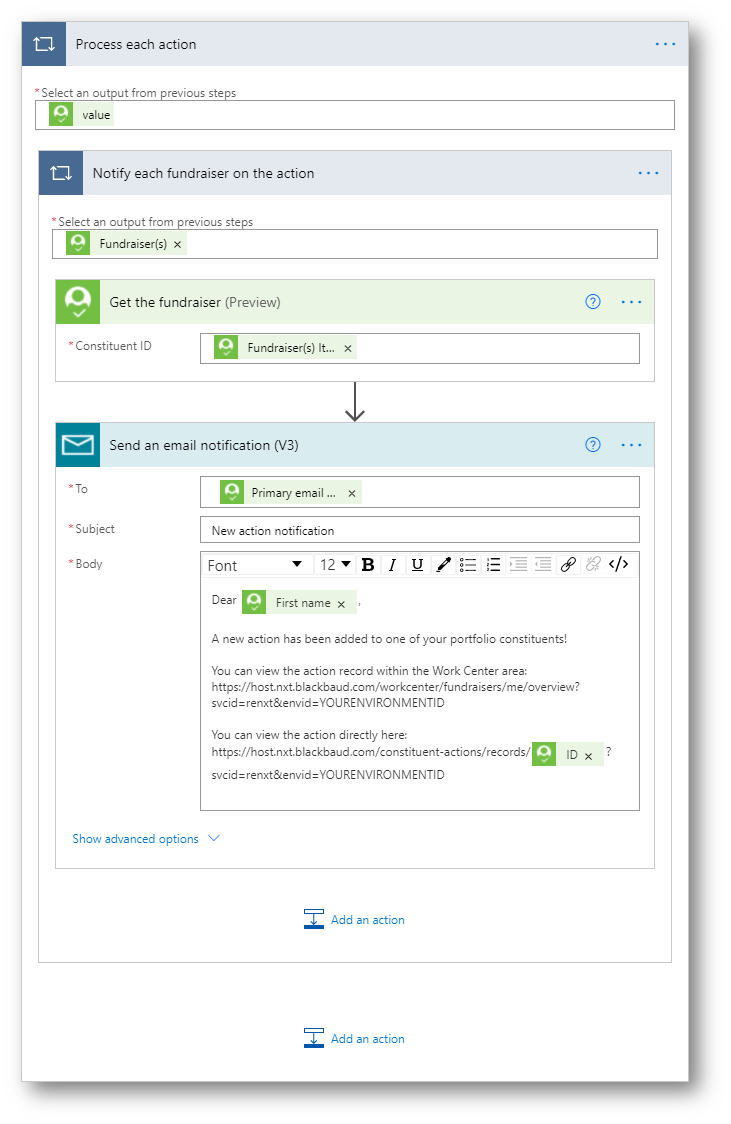The image size is (731, 1124).
Task: Click Add an action inside Notify loop
Action: [354, 920]
